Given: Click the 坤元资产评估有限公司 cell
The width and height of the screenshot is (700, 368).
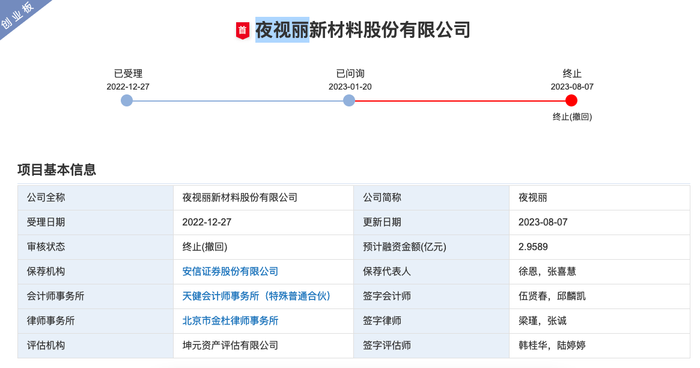Looking at the screenshot, I should [263, 345].
